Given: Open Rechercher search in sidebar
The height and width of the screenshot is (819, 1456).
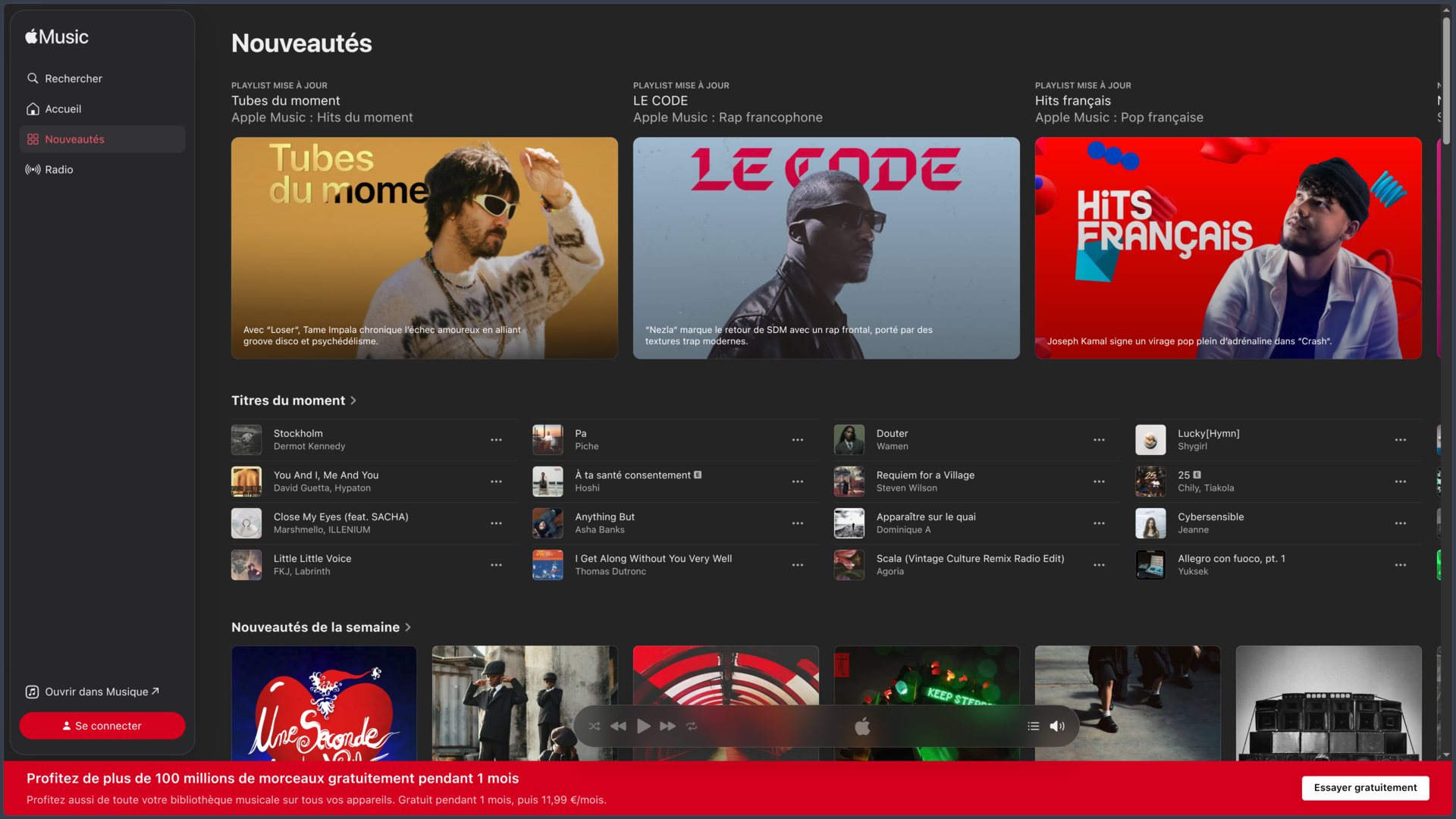Looking at the screenshot, I should [x=102, y=79].
